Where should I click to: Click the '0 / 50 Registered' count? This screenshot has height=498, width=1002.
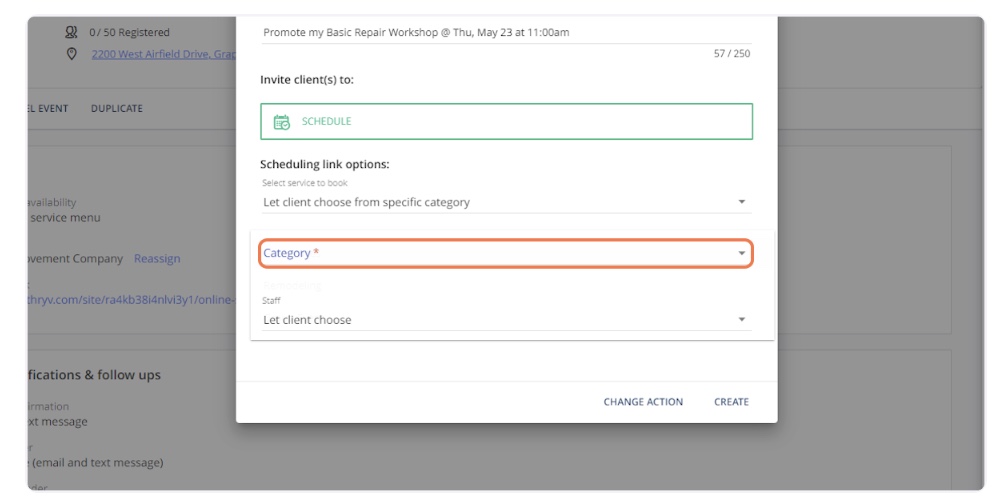tap(129, 33)
